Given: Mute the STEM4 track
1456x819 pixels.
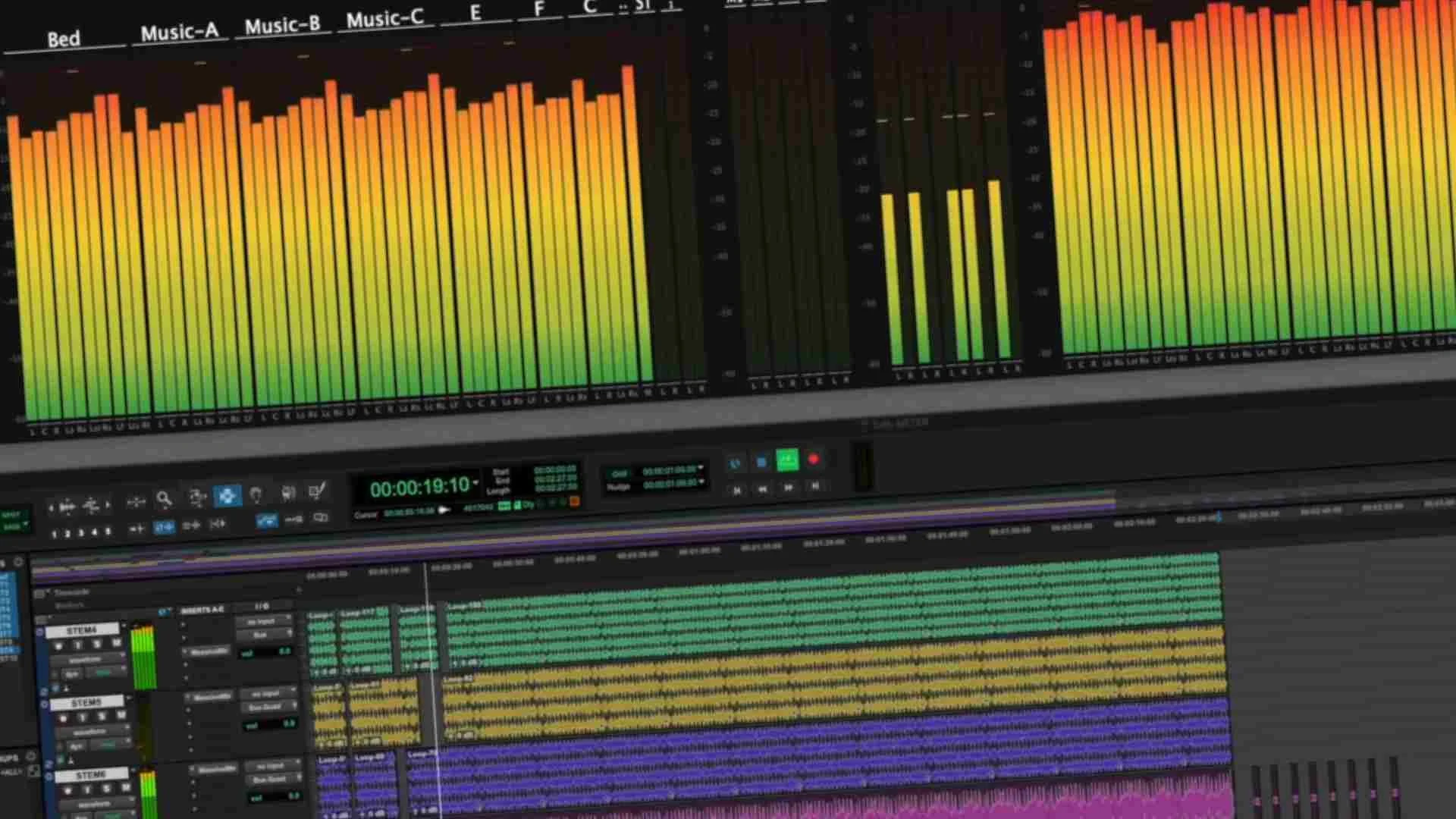Looking at the screenshot, I should 116,643.
